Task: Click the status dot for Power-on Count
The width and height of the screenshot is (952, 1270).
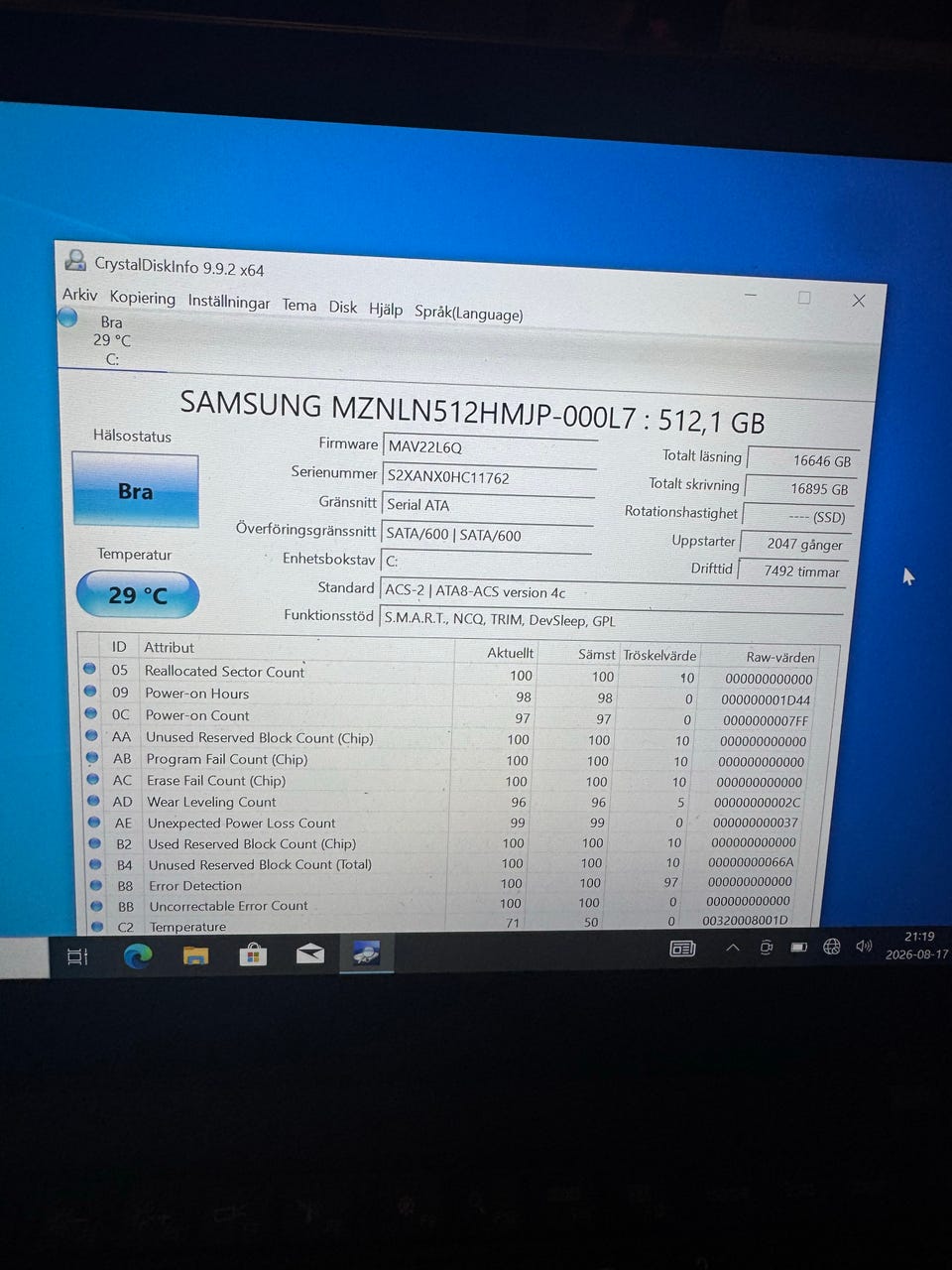Action: [91, 712]
